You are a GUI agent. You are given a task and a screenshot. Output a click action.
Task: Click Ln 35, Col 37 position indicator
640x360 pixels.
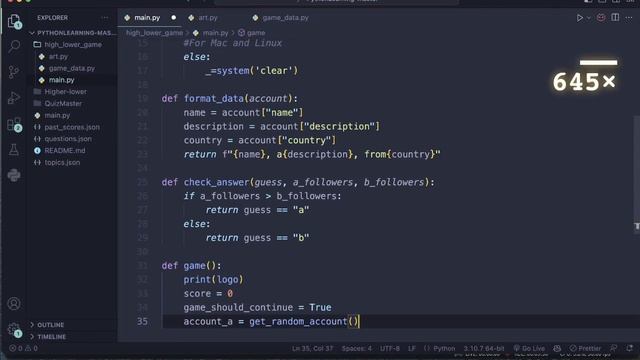click(x=312, y=348)
